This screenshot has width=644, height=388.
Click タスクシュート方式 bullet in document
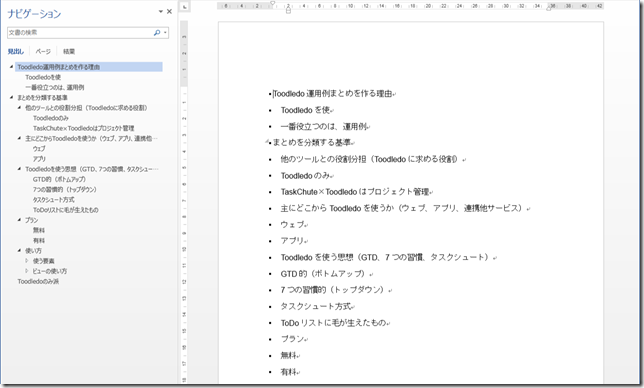pos(316,306)
